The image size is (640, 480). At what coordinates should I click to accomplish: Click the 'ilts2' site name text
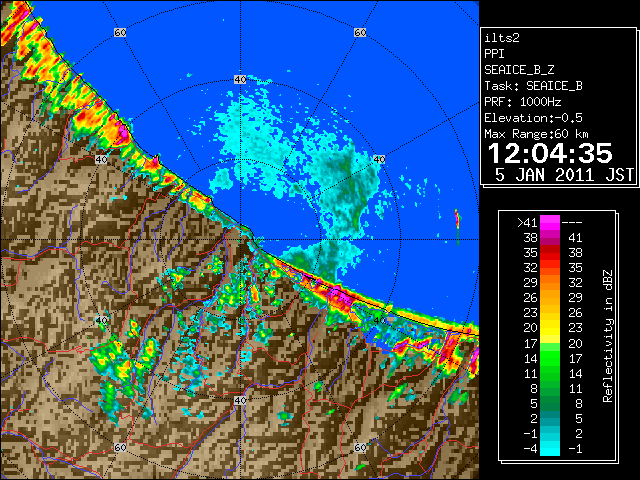(x=502, y=38)
